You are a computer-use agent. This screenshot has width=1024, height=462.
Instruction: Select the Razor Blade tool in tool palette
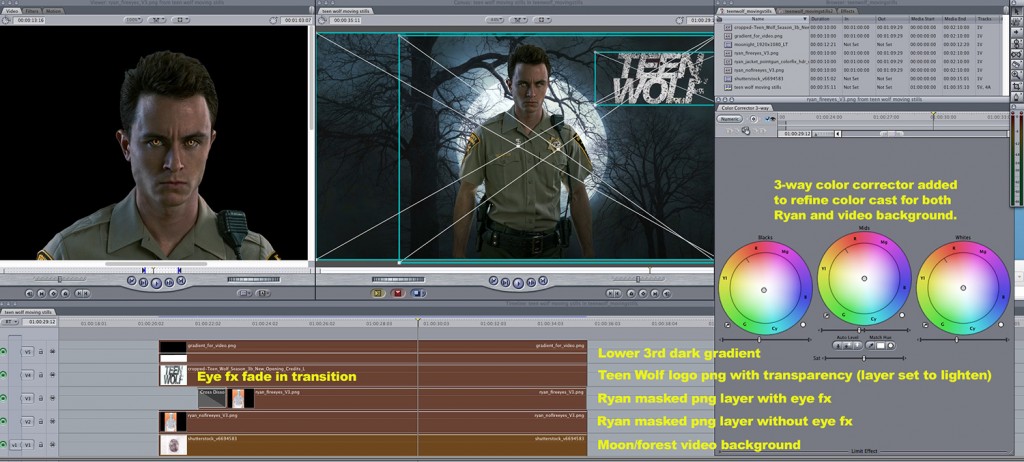click(1017, 63)
